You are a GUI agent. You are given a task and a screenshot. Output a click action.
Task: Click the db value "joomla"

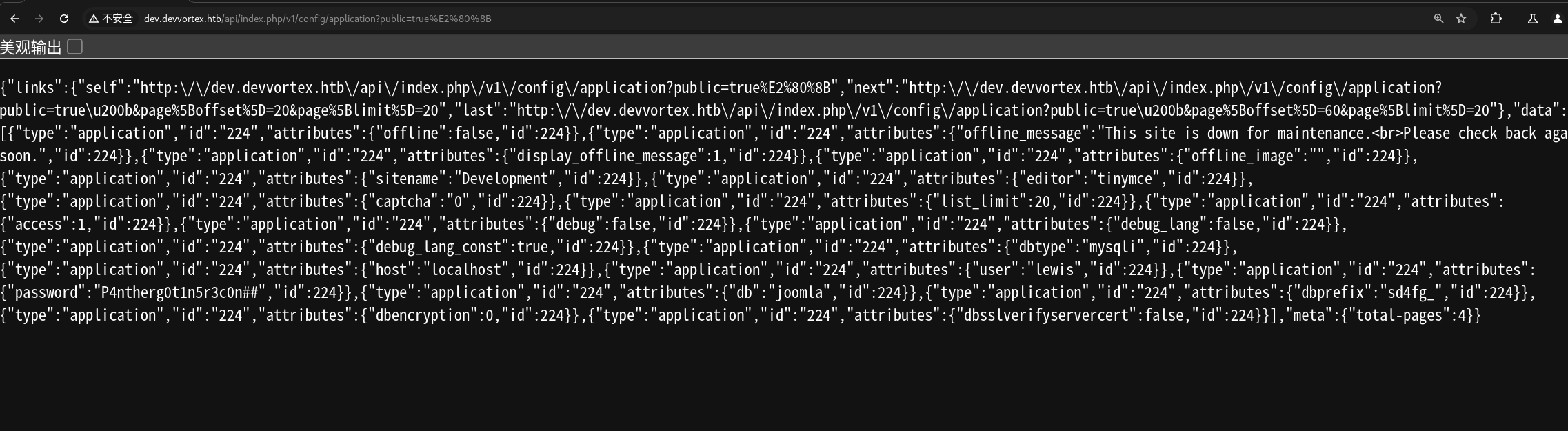(x=800, y=292)
